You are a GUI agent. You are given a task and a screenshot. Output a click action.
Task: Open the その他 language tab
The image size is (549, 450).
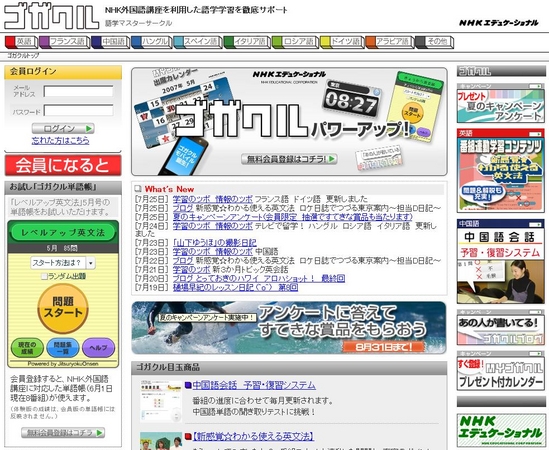click(434, 42)
